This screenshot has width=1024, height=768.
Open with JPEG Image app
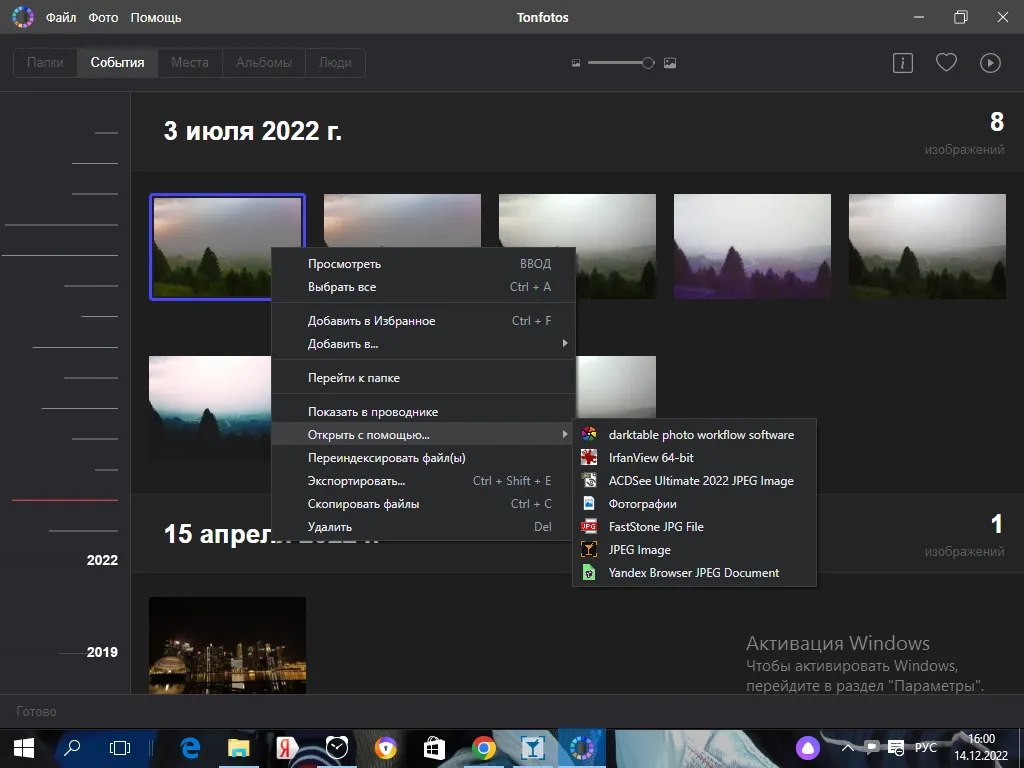coord(695,550)
